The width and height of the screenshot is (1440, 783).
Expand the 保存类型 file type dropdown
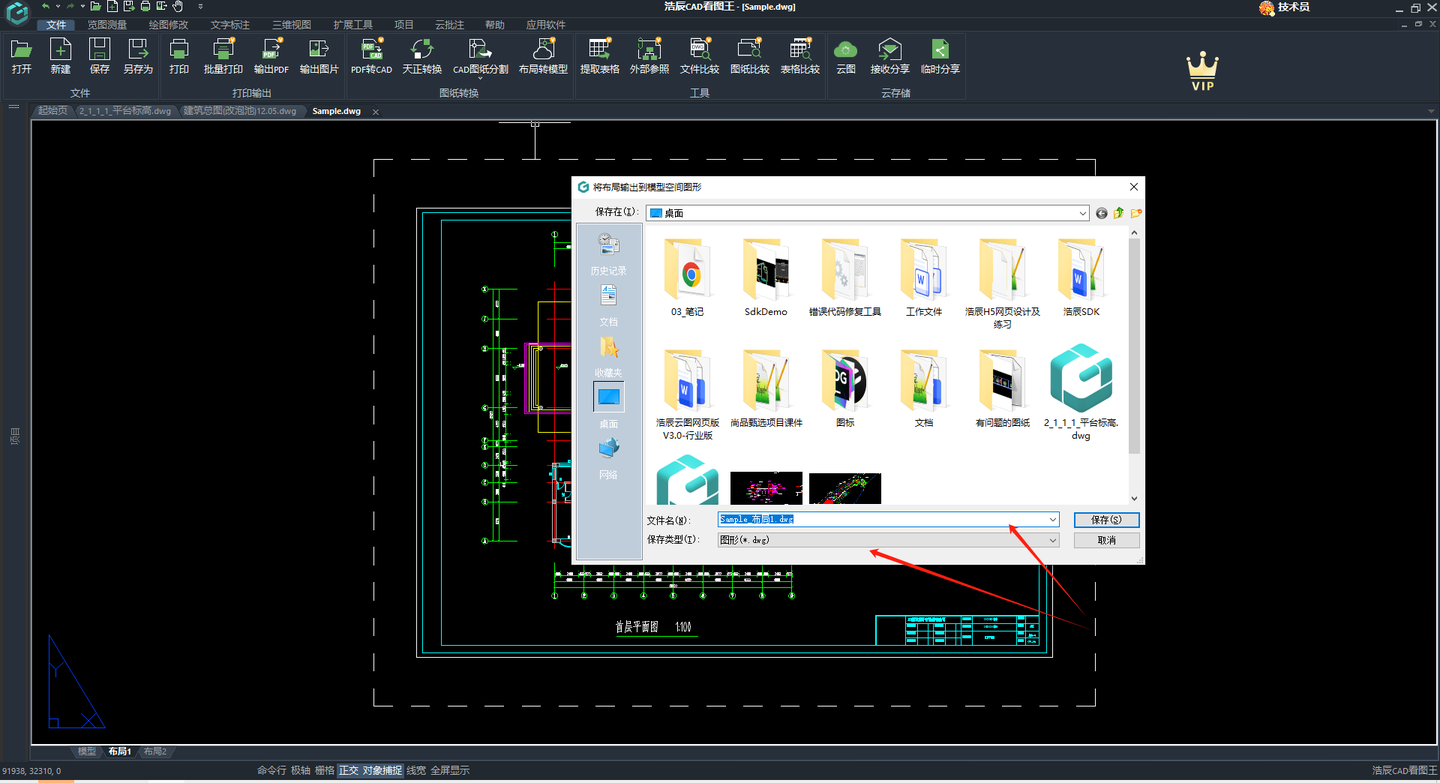pos(1053,540)
